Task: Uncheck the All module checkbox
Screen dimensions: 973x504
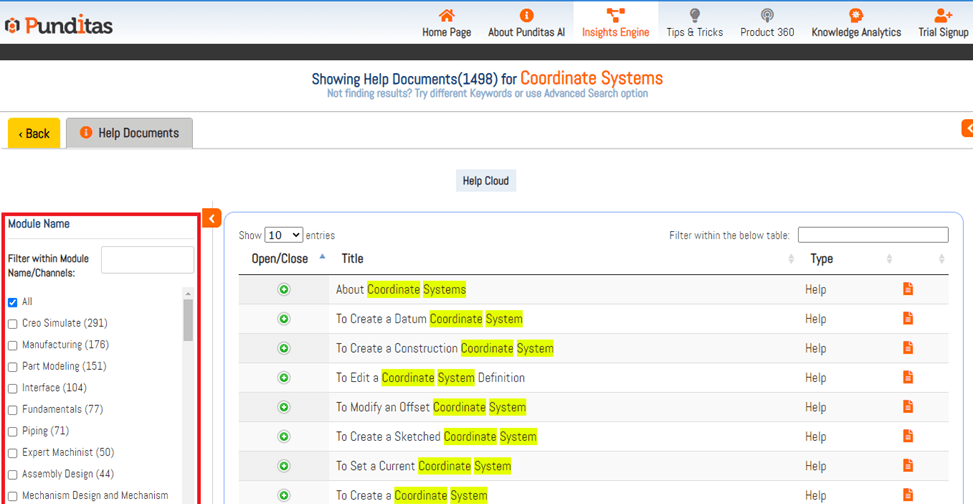Action: pos(13,302)
